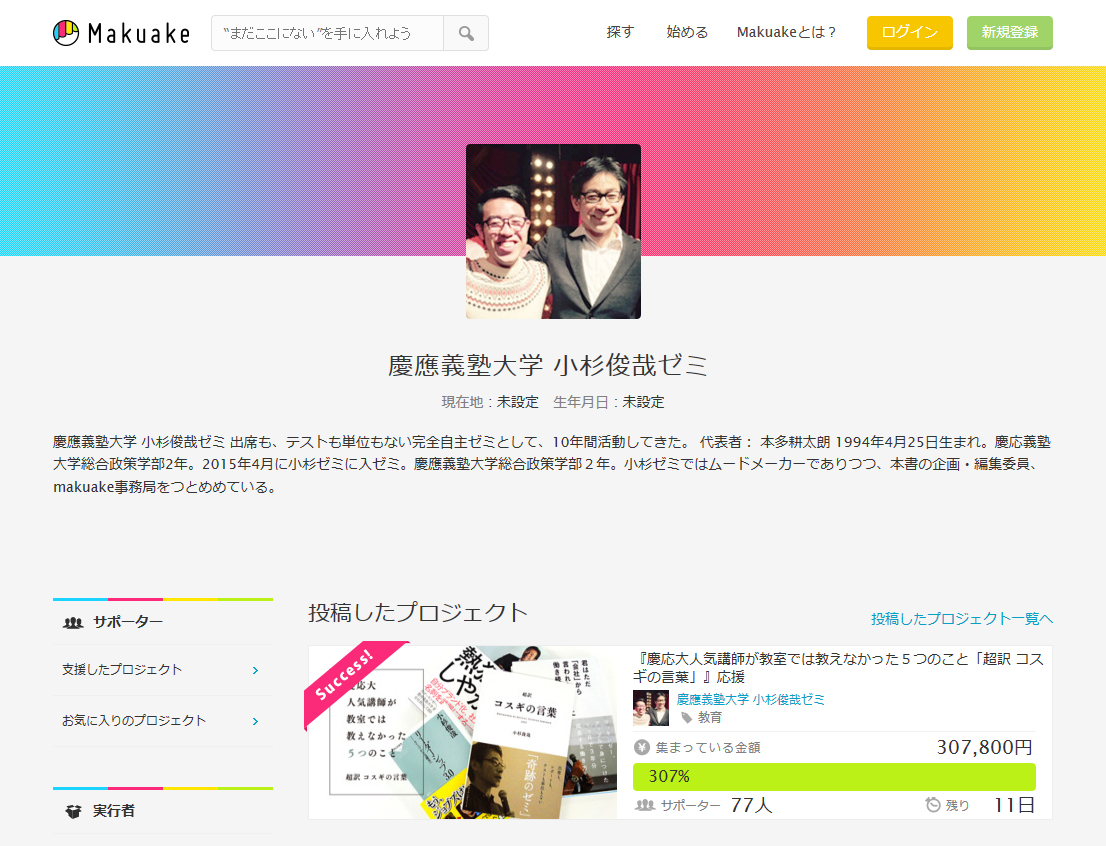Click the サポーター people icon in sidebar
This screenshot has width=1106, height=846.
coord(73,622)
